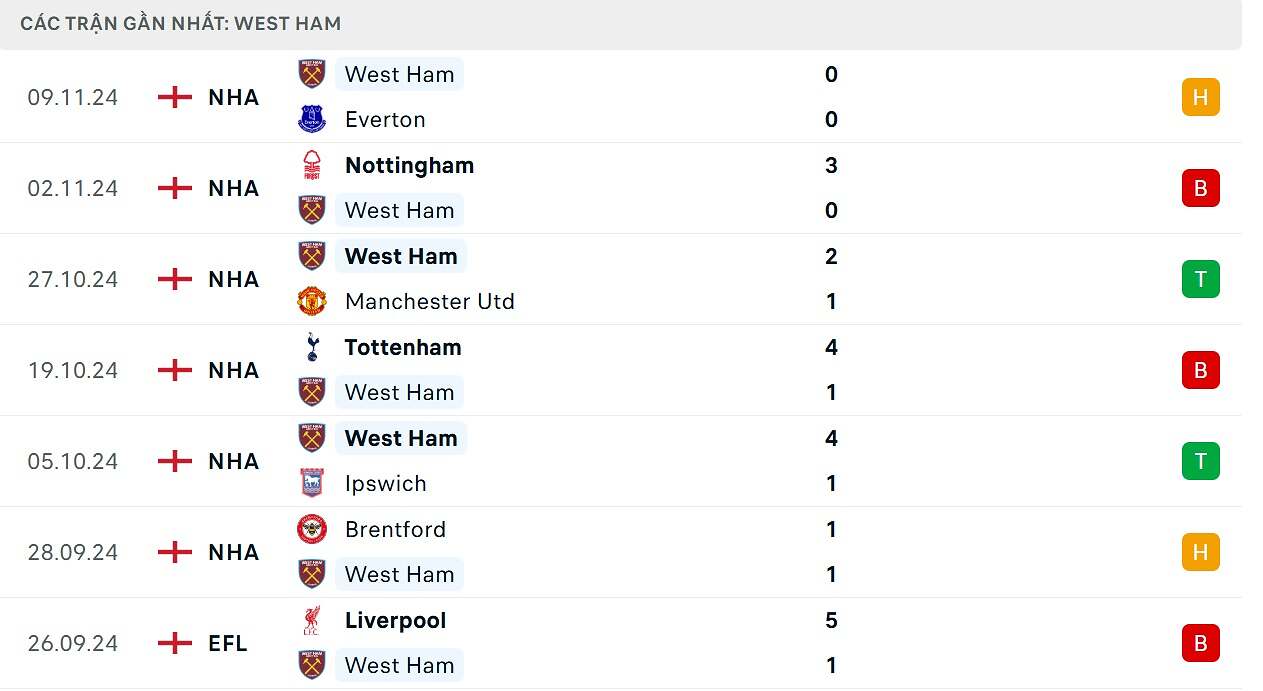Screen dimensions: 1263x691
Task: Open the Manchester Utd club badge
Action: 311,301
